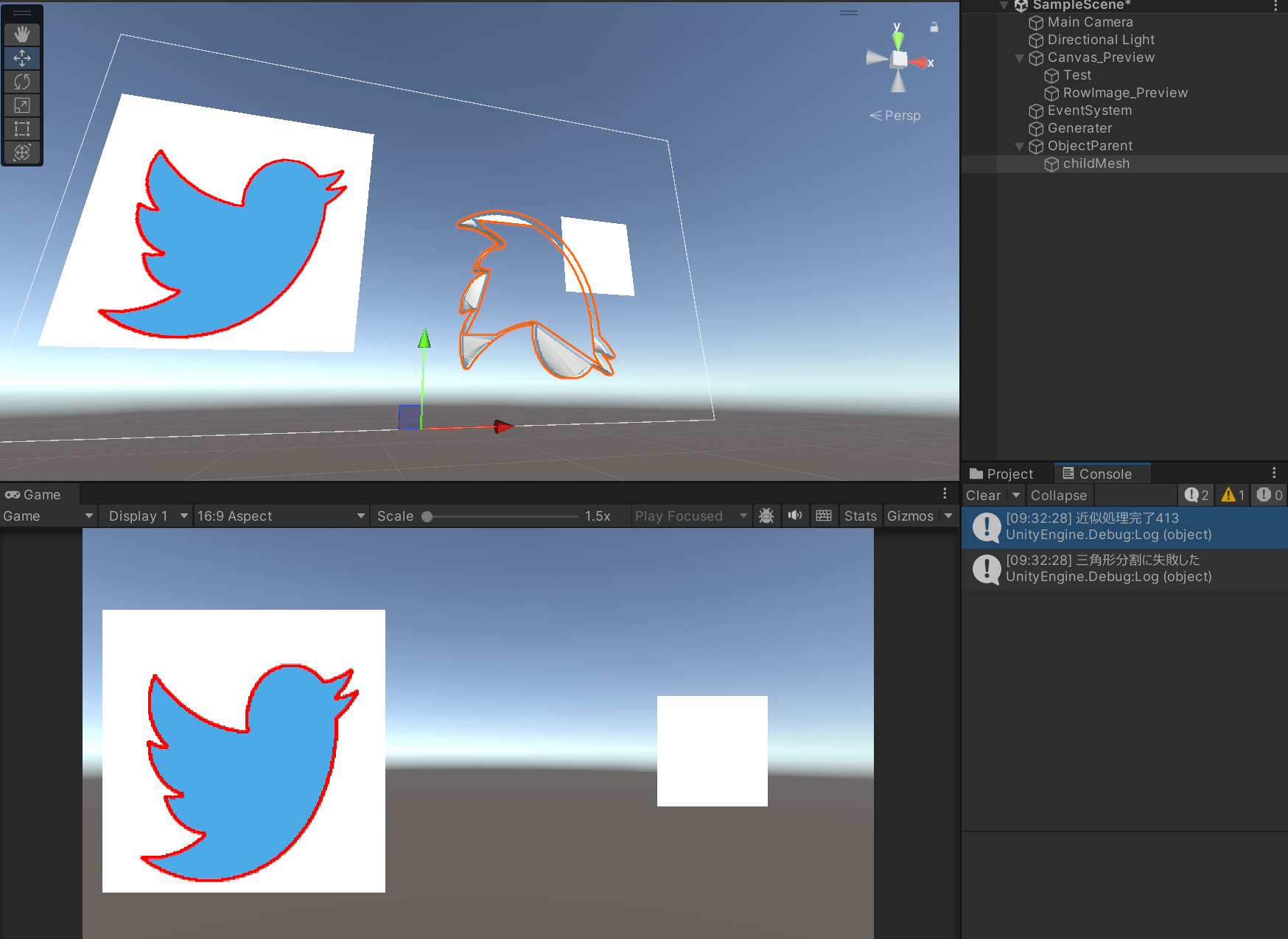
Task: Select the Hand view tool
Action: click(22, 34)
